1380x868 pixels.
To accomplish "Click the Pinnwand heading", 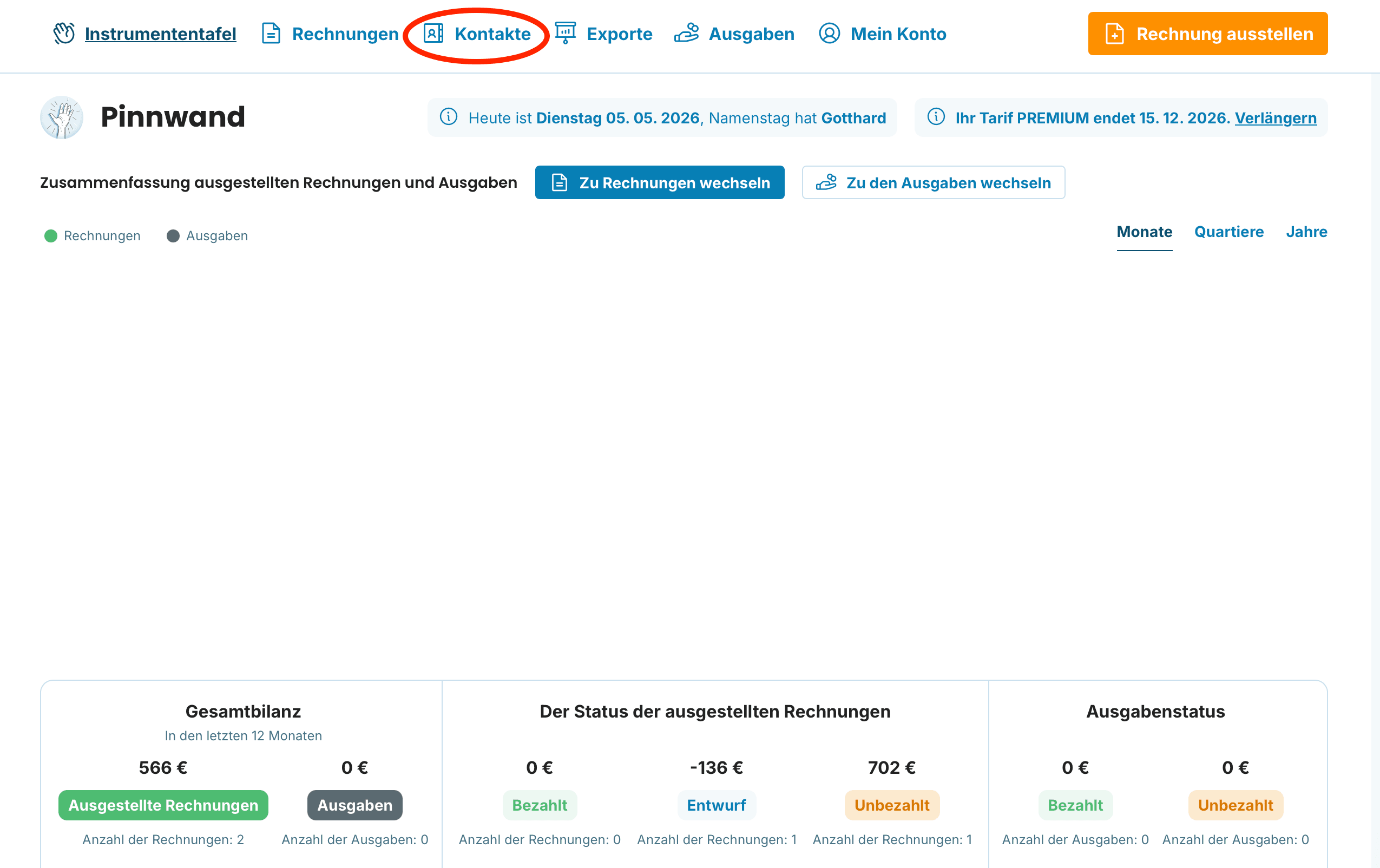I will [173, 117].
